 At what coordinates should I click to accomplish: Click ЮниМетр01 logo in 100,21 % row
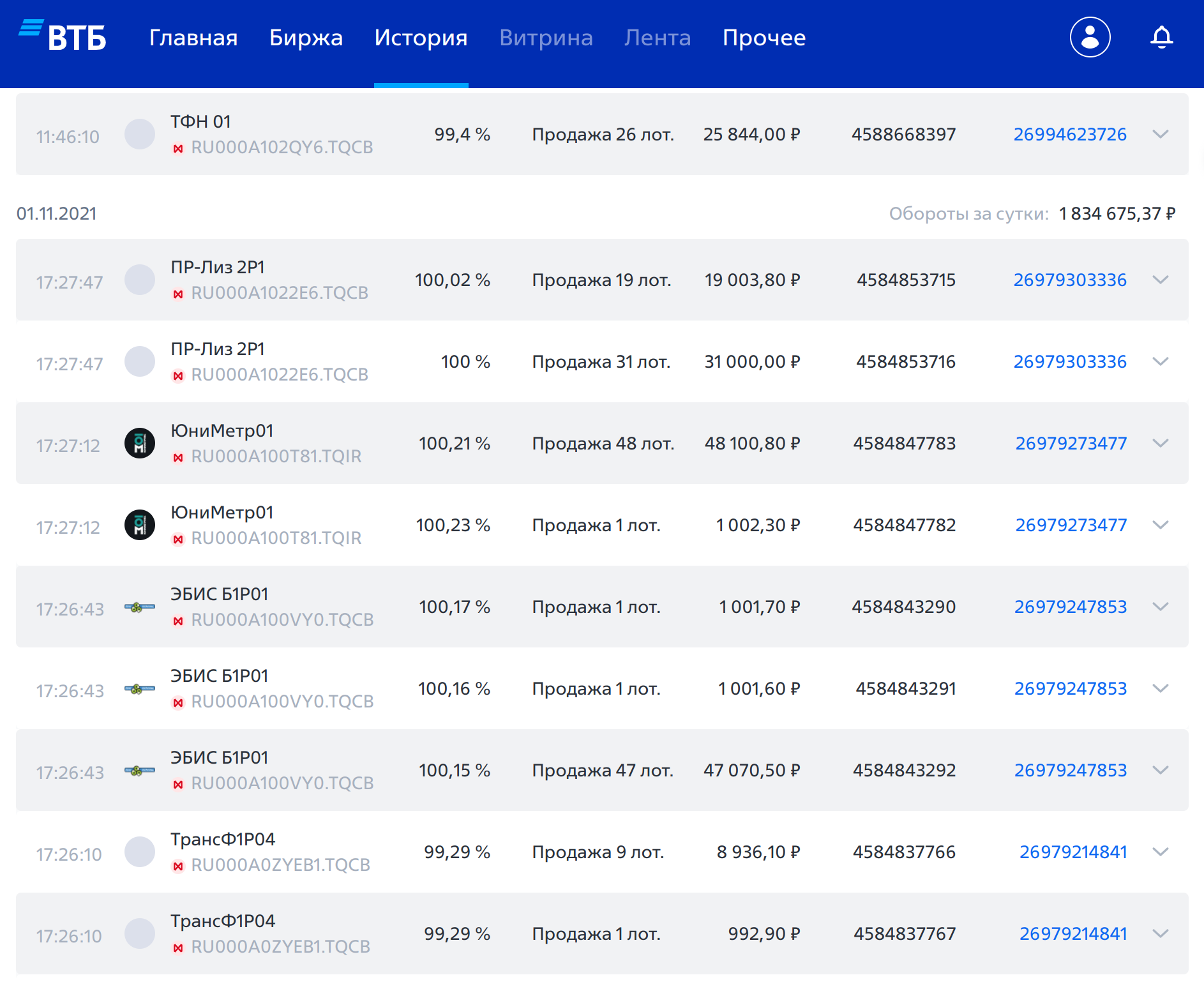[x=140, y=443]
